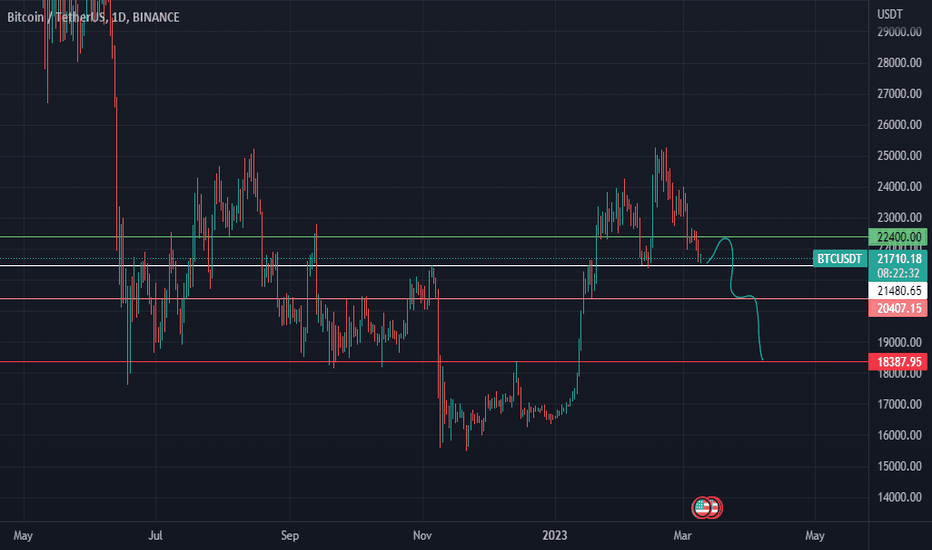The width and height of the screenshot is (932, 550).
Task: Select the 21710.18 current price label
Action: click(x=898, y=259)
